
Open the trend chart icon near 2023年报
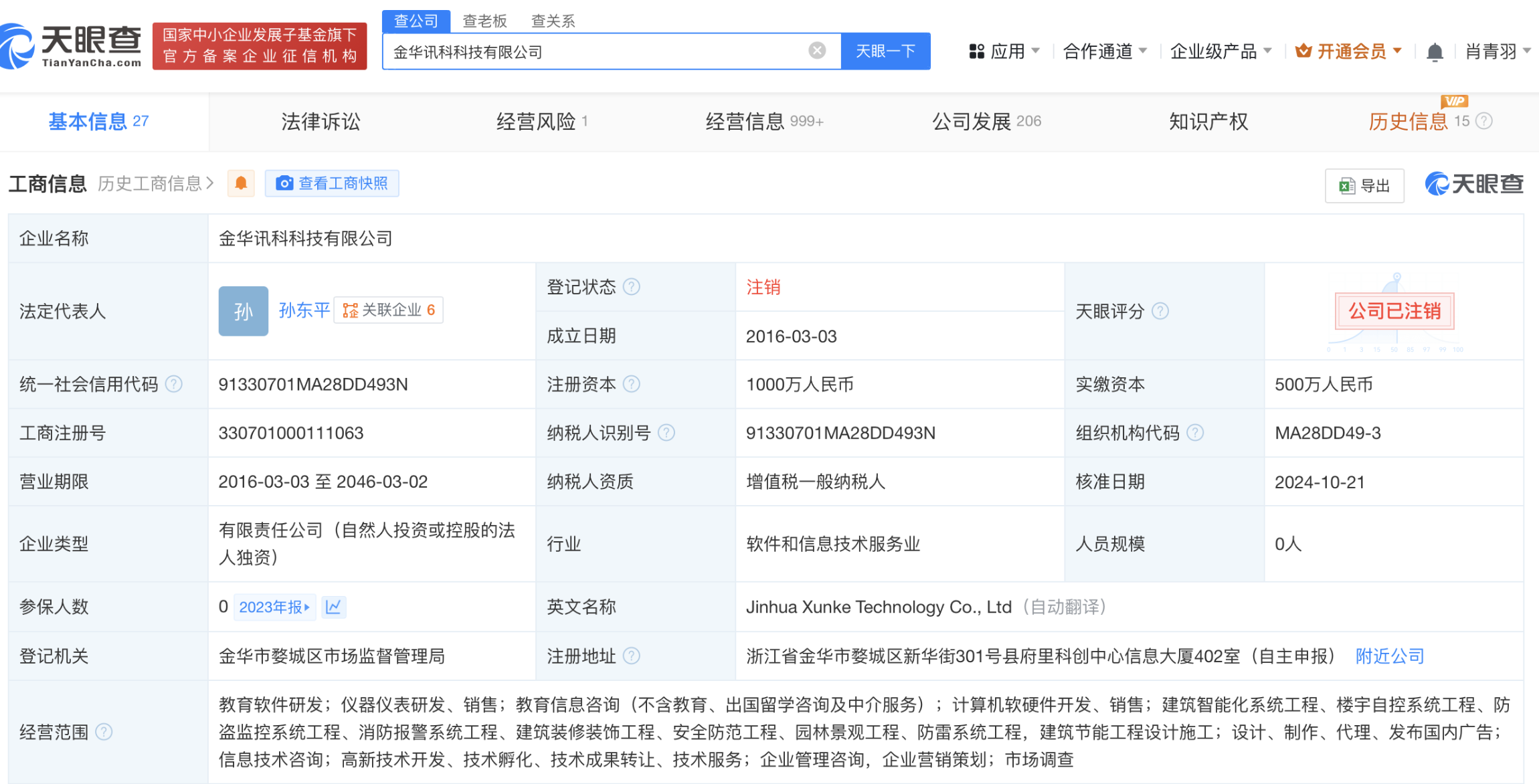pos(333,607)
